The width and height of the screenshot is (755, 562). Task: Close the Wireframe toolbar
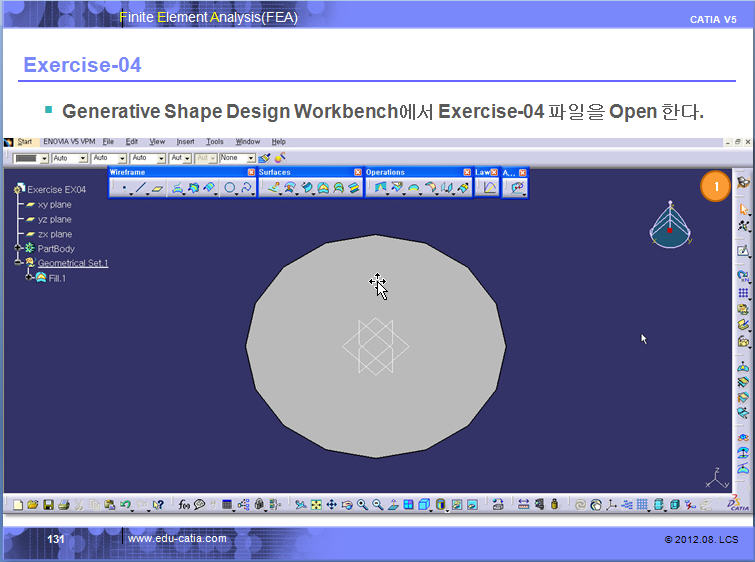pyautogui.click(x=249, y=172)
